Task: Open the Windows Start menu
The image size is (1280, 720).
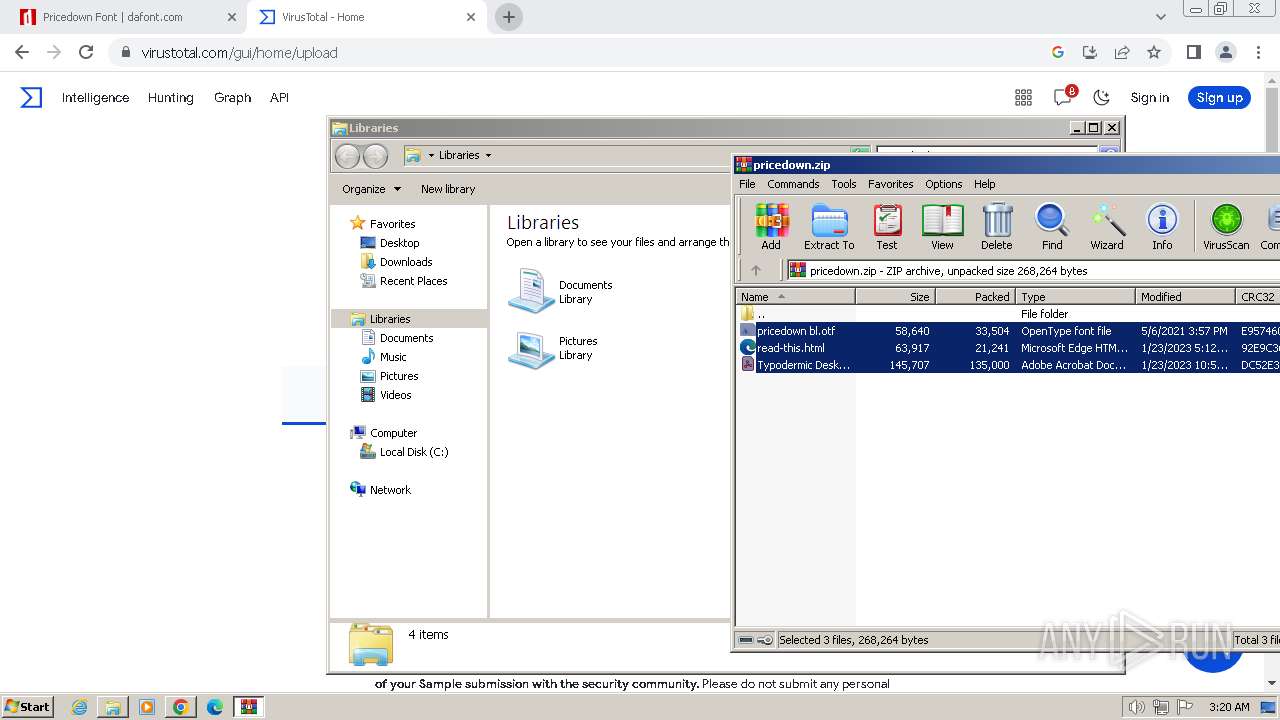Action: click(27, 707)
